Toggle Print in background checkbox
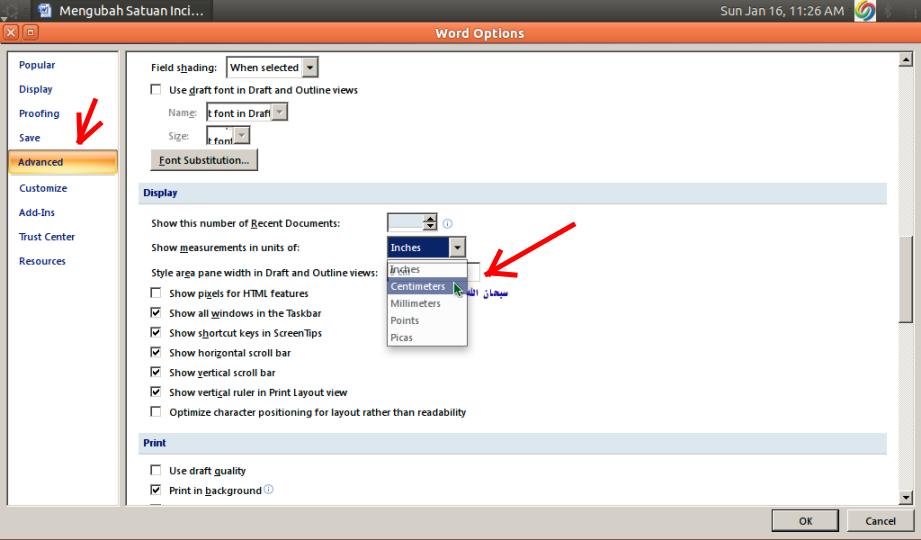The image size is (921, 540). 156,490
